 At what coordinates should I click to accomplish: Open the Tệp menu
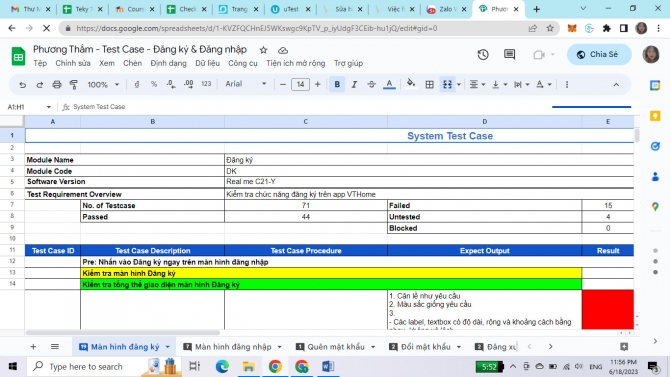tap(40, 63)
